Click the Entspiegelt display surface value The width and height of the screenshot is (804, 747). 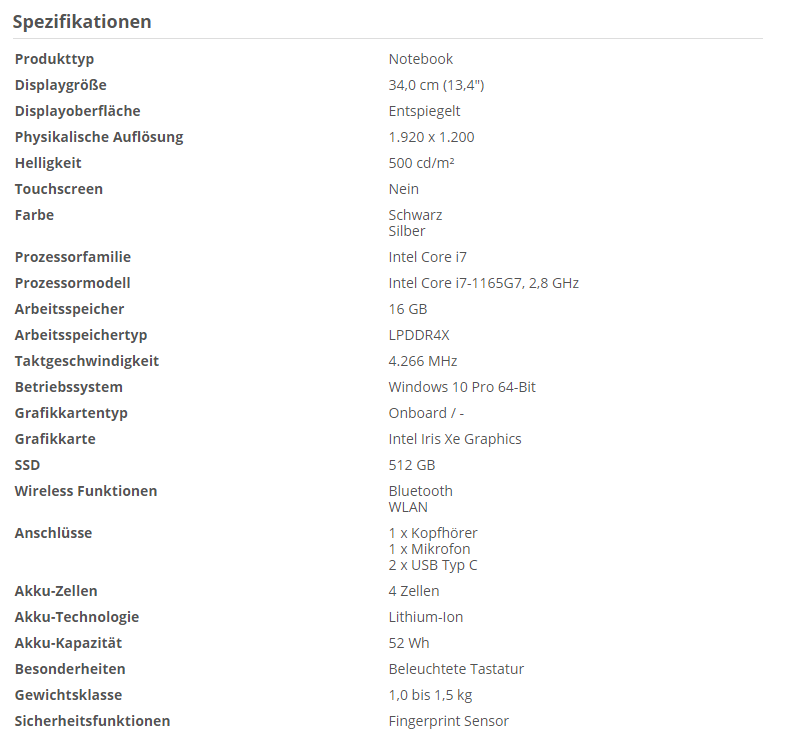(x=424, y=111)
